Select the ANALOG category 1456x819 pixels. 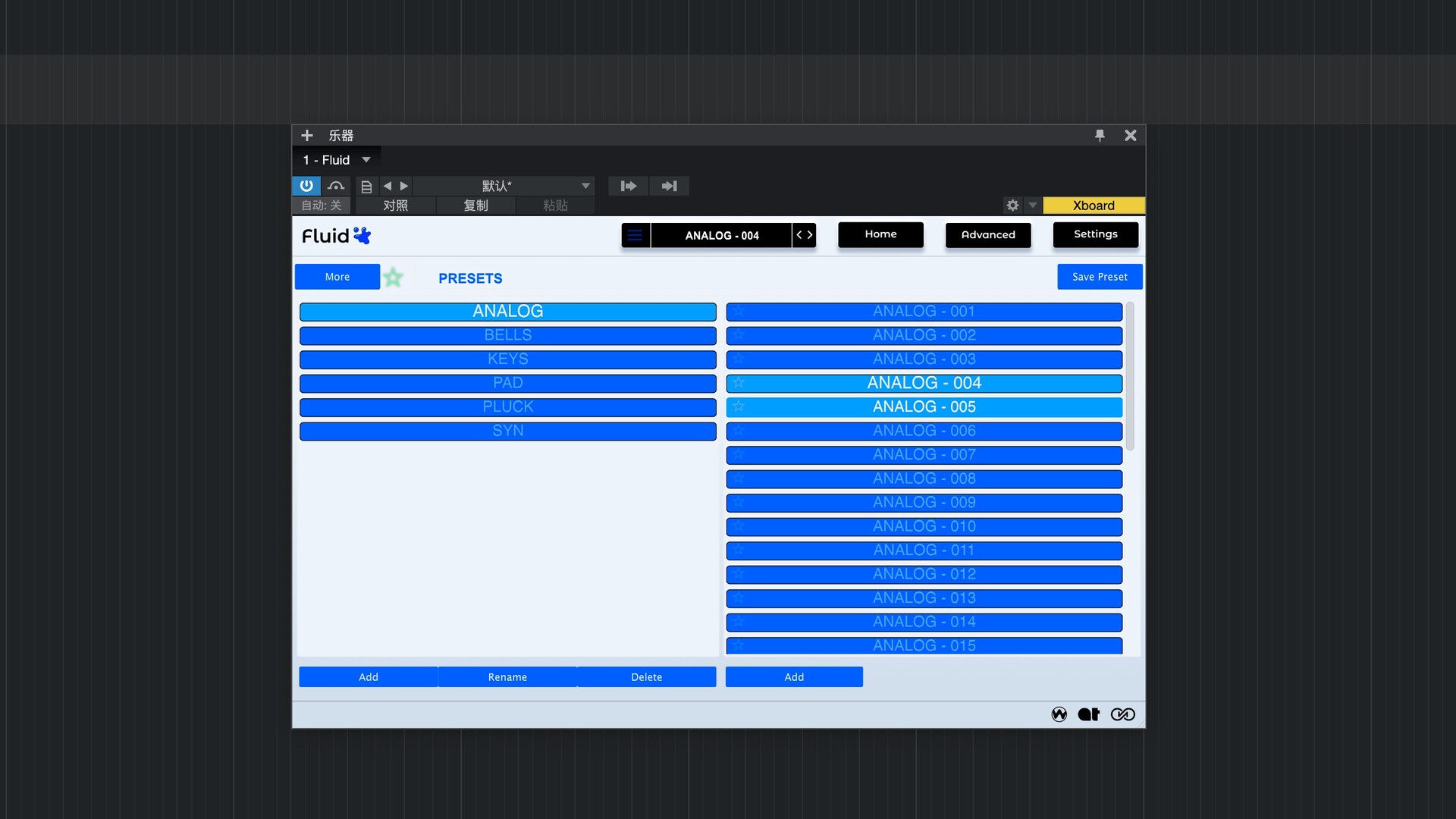pos(508,312)
